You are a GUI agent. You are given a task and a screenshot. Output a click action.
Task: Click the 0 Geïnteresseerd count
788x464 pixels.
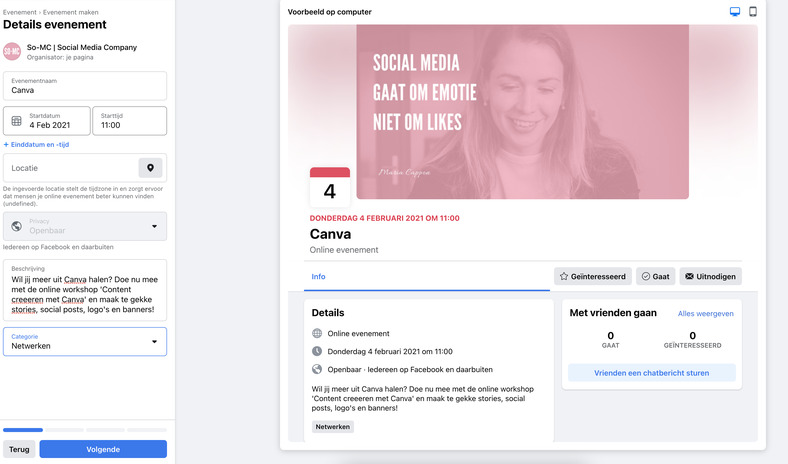(x=693, y=339)
